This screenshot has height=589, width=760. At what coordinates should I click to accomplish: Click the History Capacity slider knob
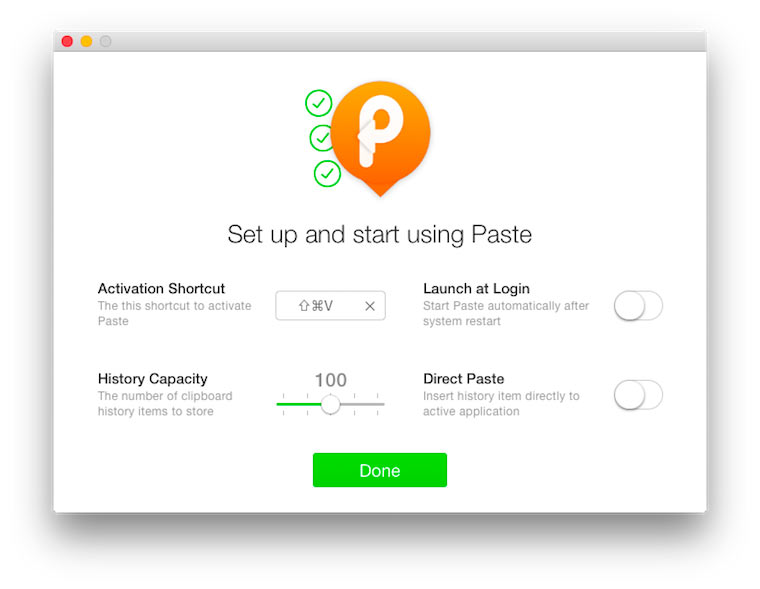pos(331,404)
